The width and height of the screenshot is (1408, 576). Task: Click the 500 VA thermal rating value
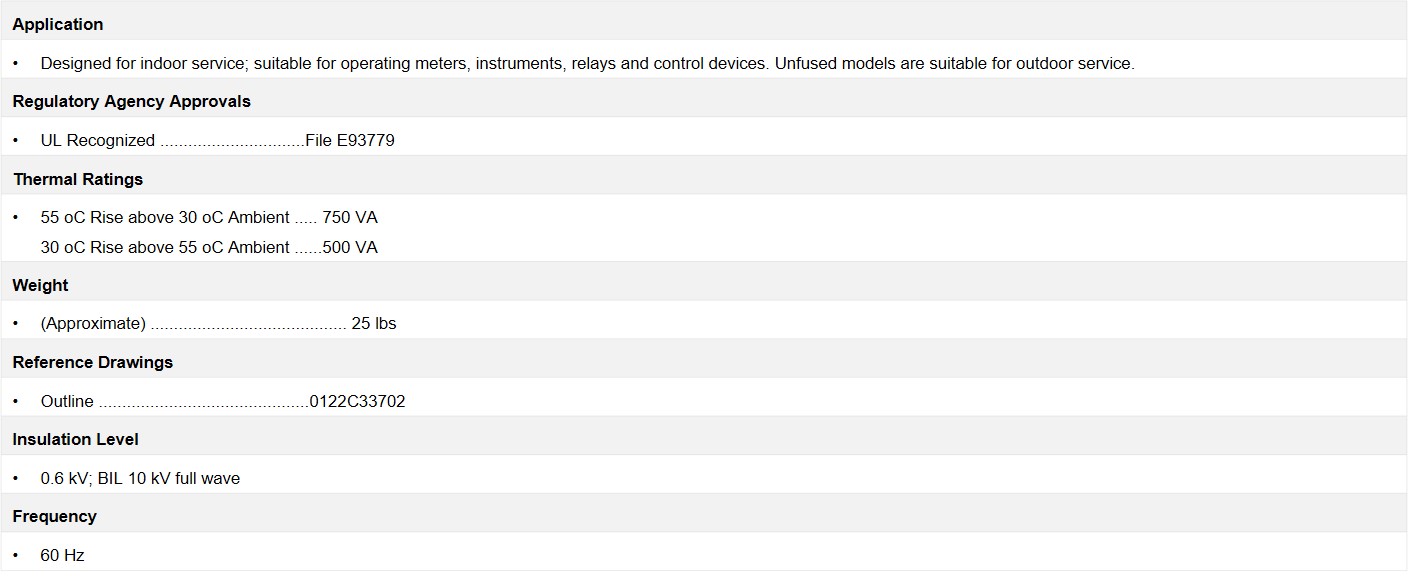coord(350,247)
